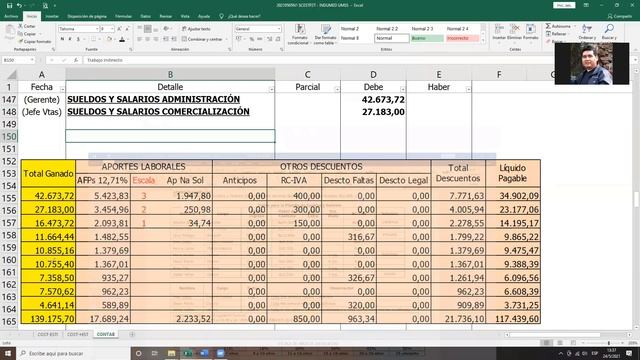Open the General number format dropdown
The height and width of the screenshot is (360, 640).
pos(279,29)
